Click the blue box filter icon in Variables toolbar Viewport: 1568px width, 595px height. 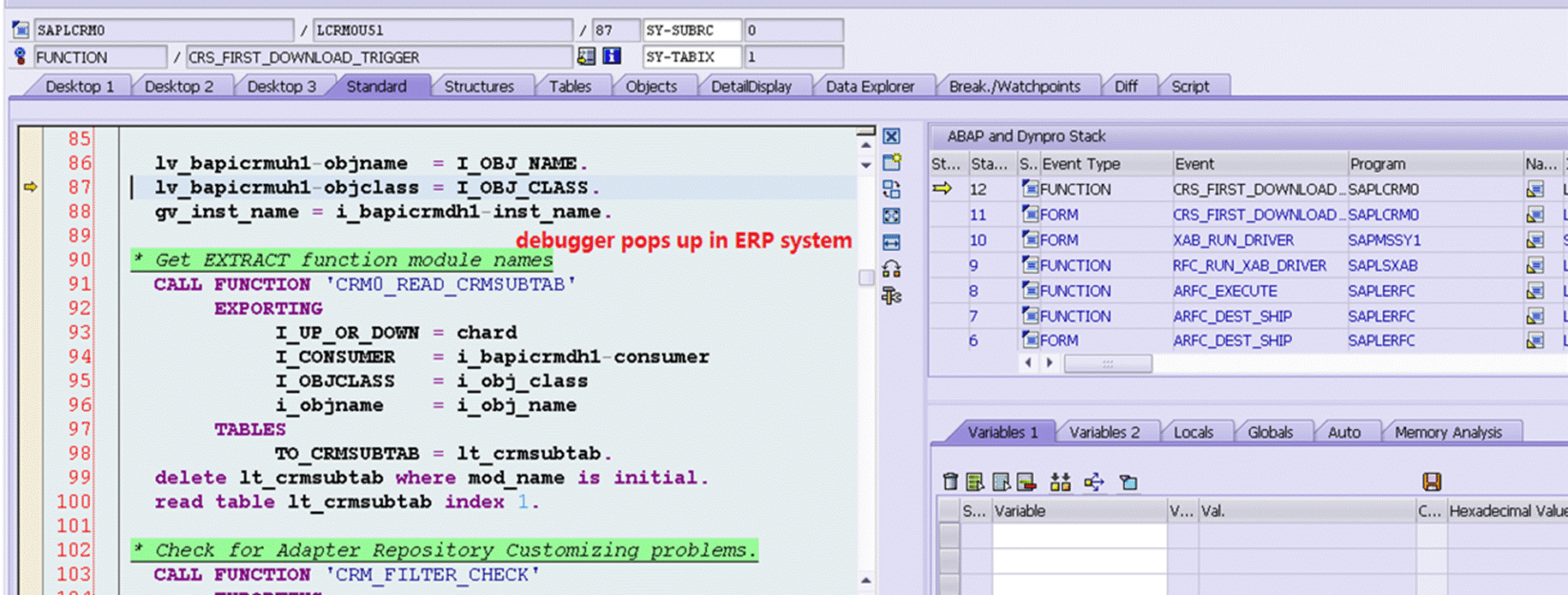click(1128, 482)
